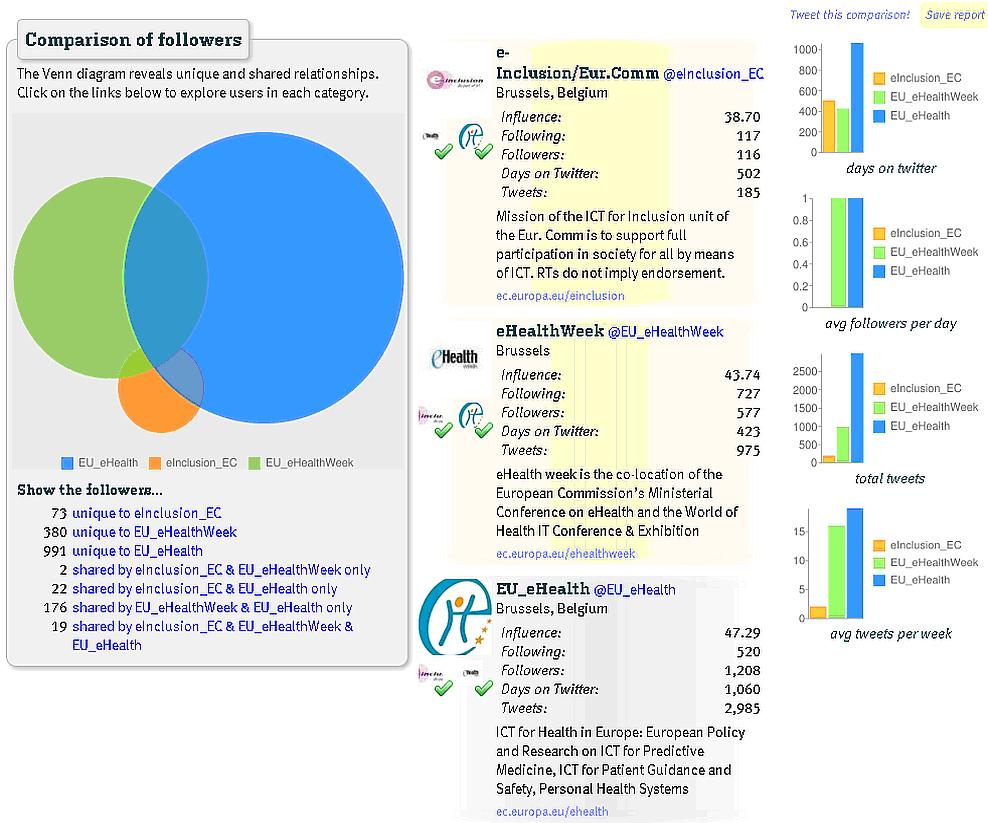
Task: Click small e-Inclusion icon under EU_eHealth avatar
Action: pyautogui.click(x=433, y=676)
